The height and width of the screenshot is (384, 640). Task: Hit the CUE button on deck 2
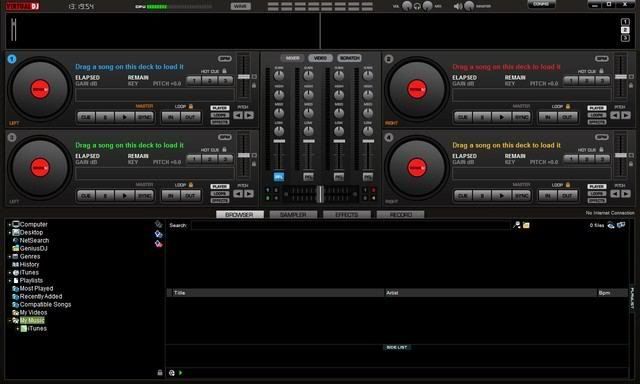click(463, 117)
